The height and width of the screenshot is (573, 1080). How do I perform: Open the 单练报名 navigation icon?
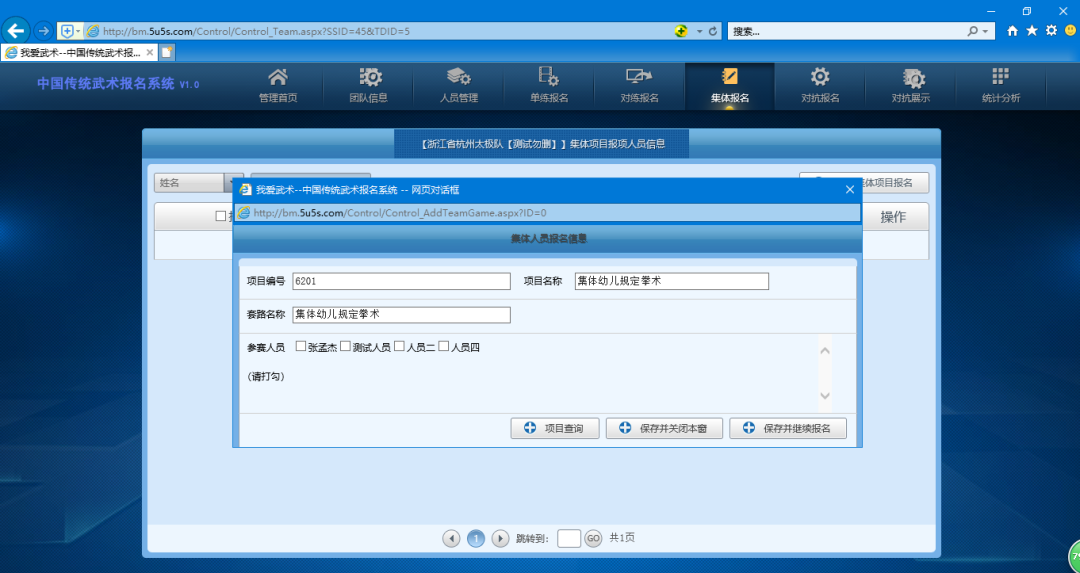click(549, 78)
